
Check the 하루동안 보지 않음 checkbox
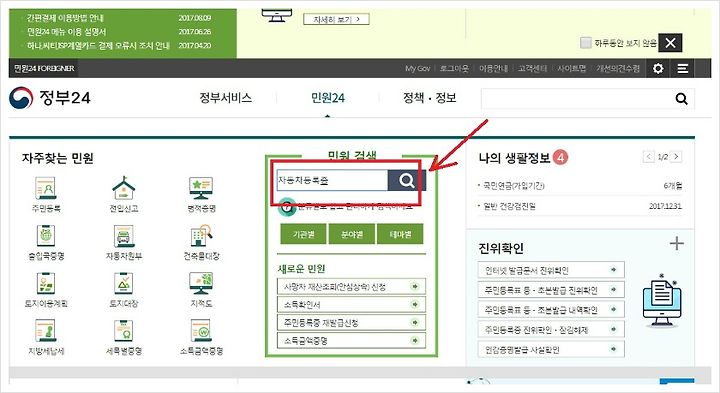tap(585, 43)
